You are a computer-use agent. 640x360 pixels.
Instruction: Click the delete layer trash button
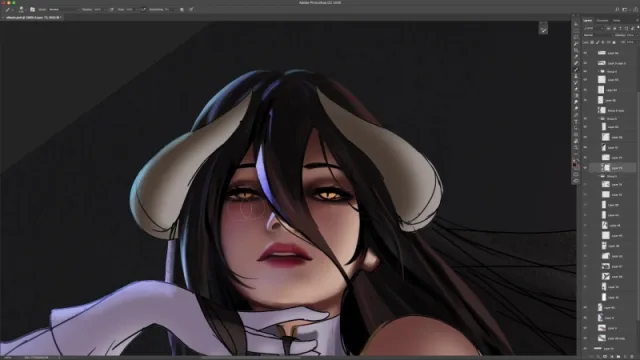(x=632, y=356)
